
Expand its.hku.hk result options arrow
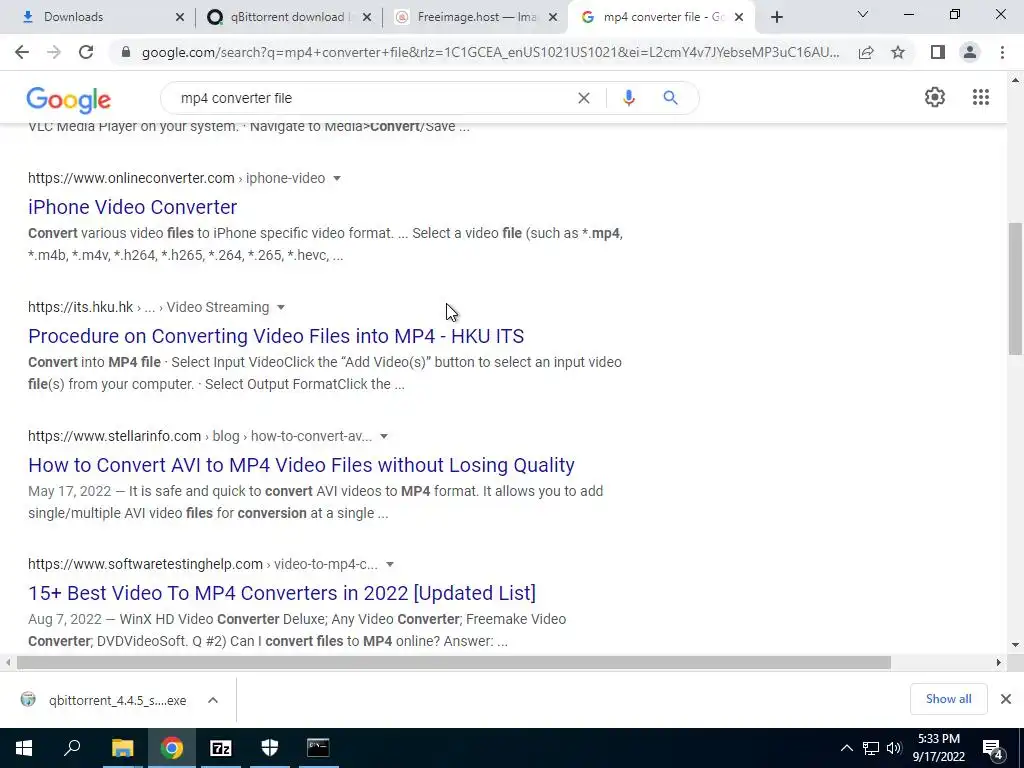coord(281,307)
